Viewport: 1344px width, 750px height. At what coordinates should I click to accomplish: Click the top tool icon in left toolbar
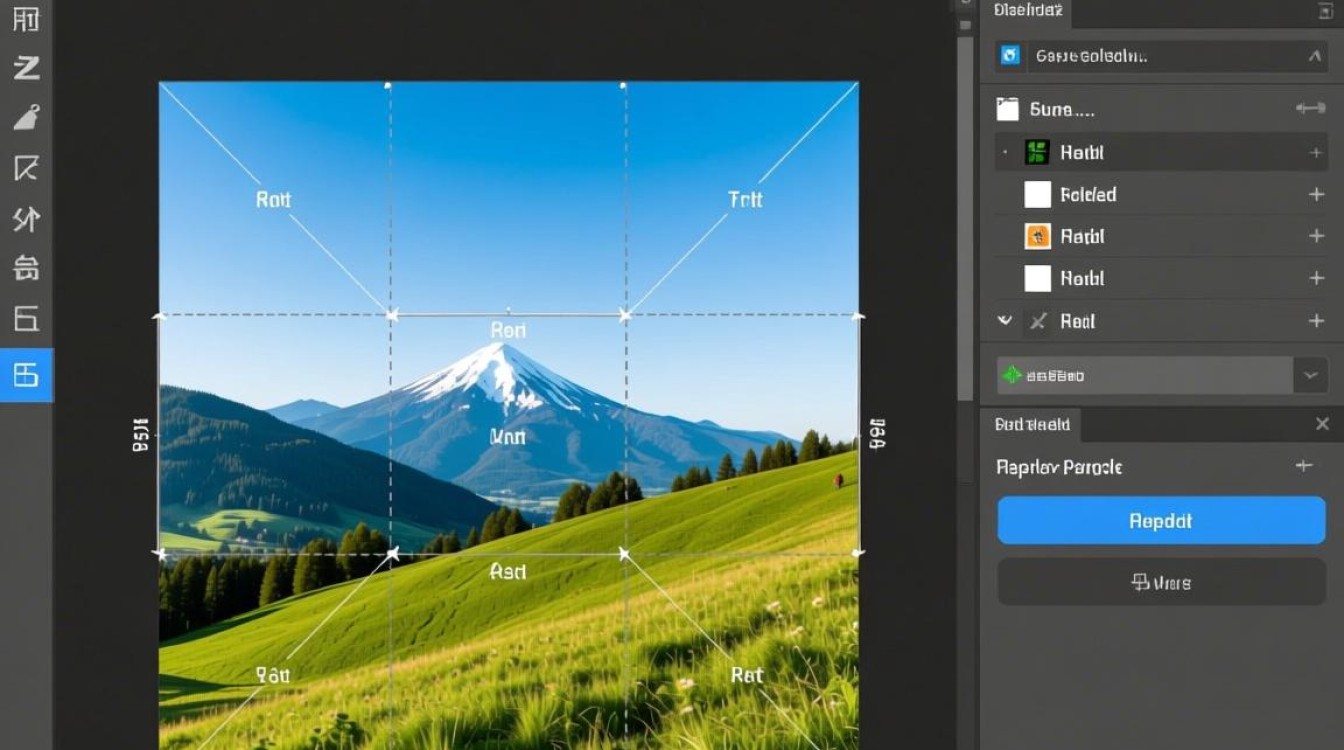[x=26, y=20]
